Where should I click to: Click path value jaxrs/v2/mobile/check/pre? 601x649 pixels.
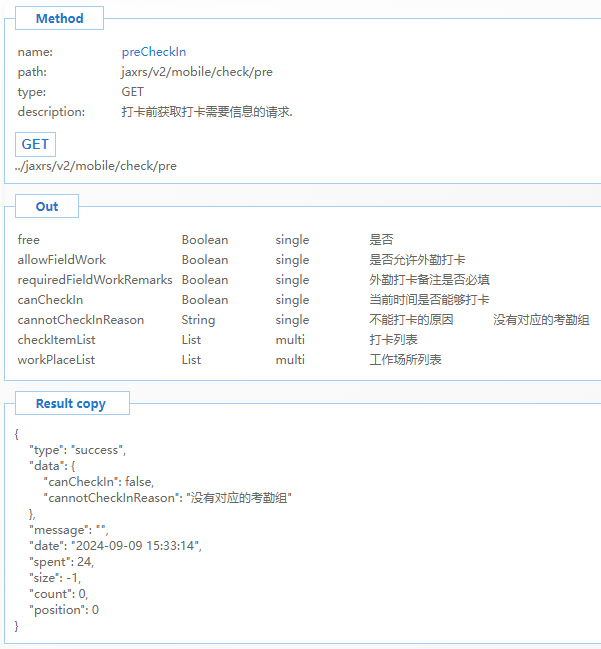pos(197,72)
